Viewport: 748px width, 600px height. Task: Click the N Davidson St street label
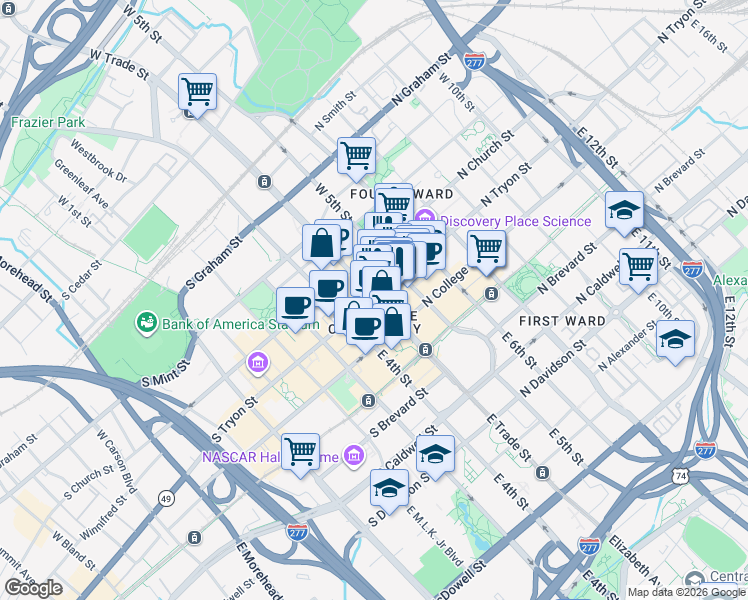[x=553, y=369]
